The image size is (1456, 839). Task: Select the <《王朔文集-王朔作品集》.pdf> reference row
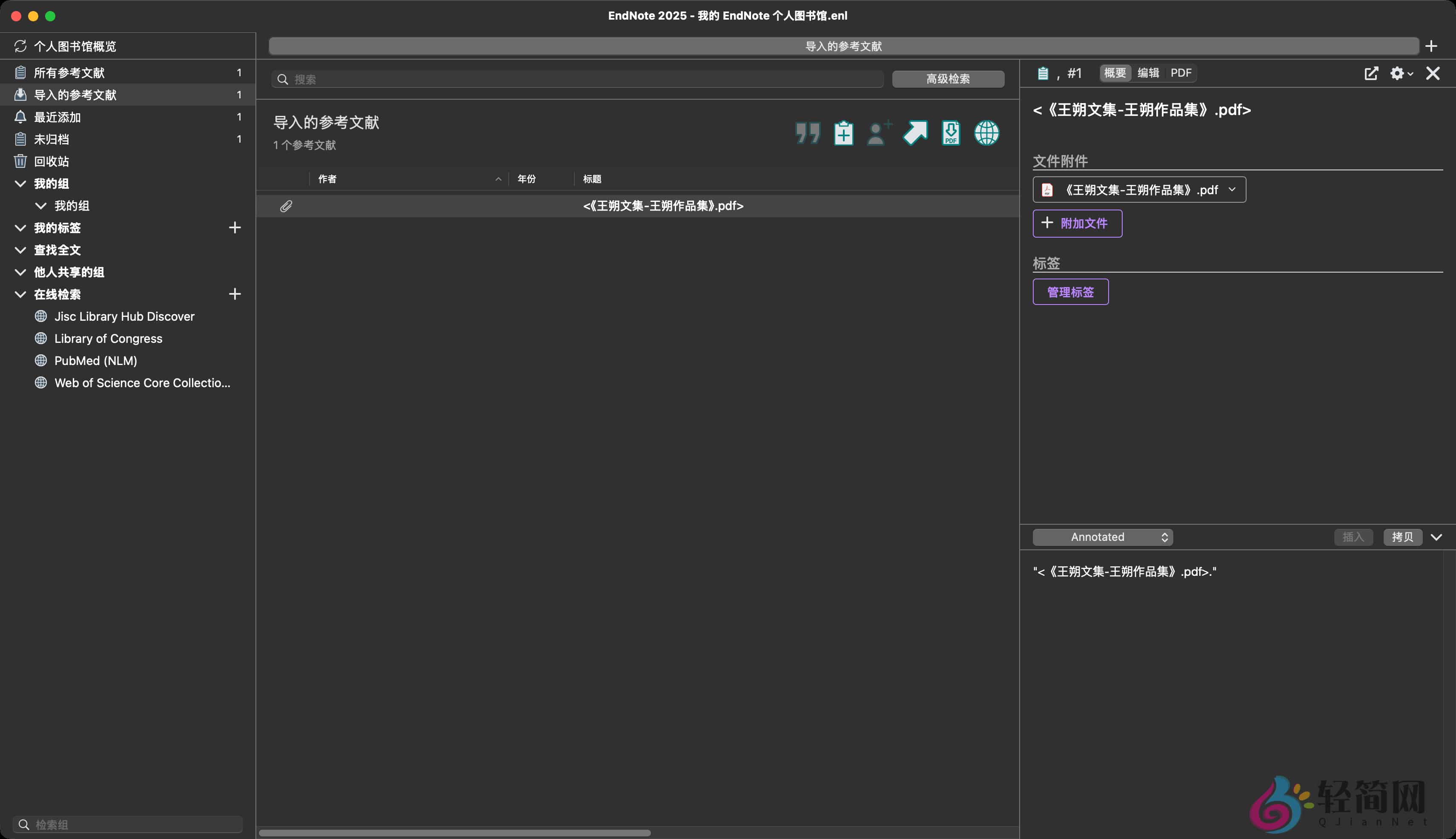[638, 206]
